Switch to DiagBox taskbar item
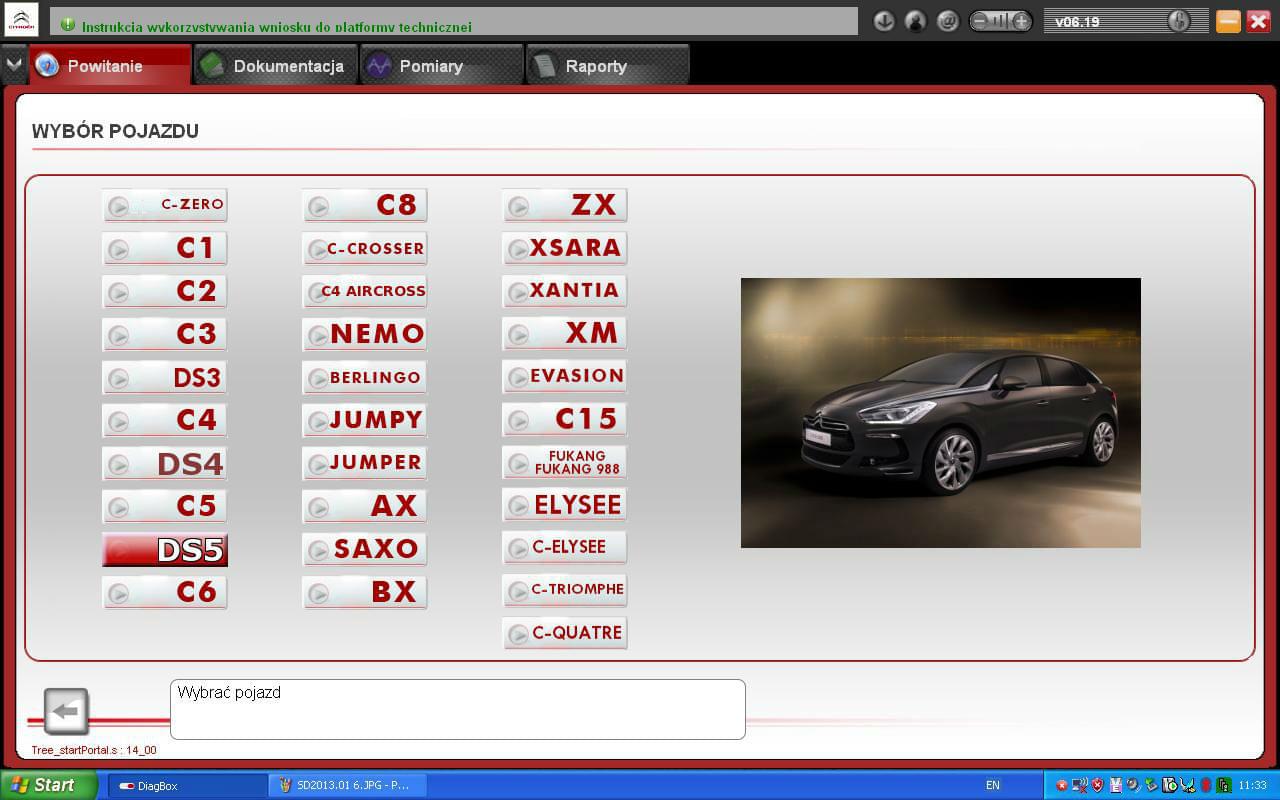Image resolution: width=1280 pixels, height=800 pixels. point(185,786)
